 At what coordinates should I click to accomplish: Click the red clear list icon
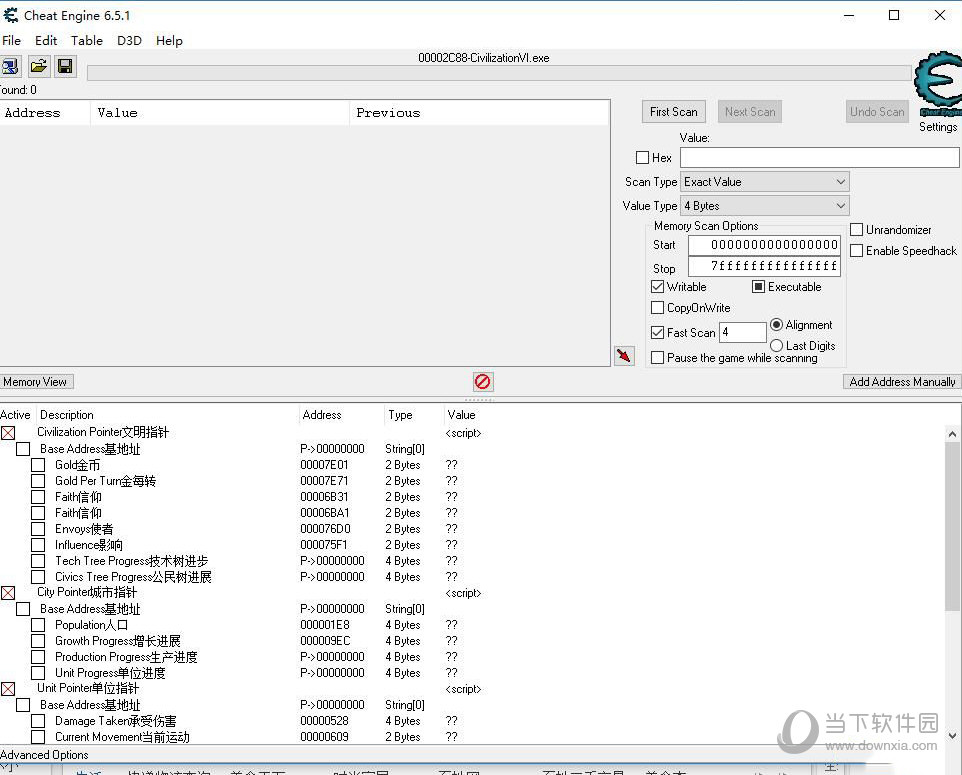(x=483, y=382)
